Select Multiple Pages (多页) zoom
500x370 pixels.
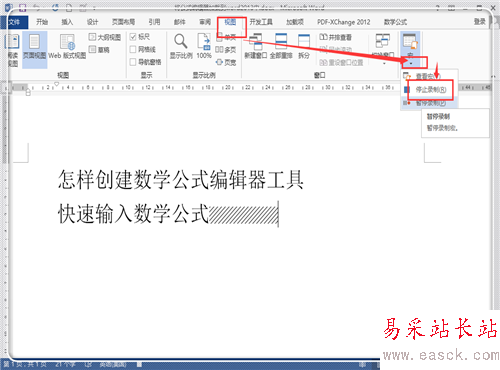pyautogui.click(x=226, y=50)
